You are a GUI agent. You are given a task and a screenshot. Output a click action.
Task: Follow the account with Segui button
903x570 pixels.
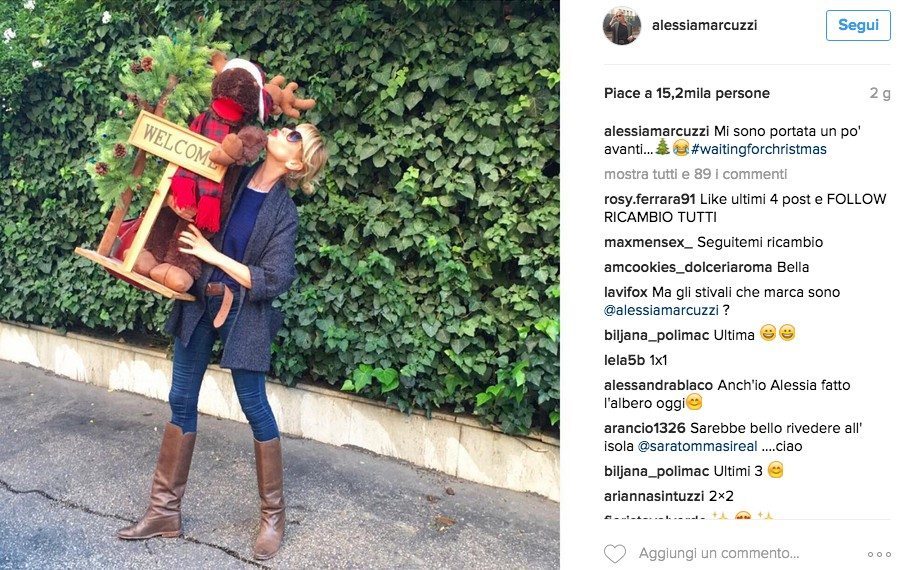point(858,25)
